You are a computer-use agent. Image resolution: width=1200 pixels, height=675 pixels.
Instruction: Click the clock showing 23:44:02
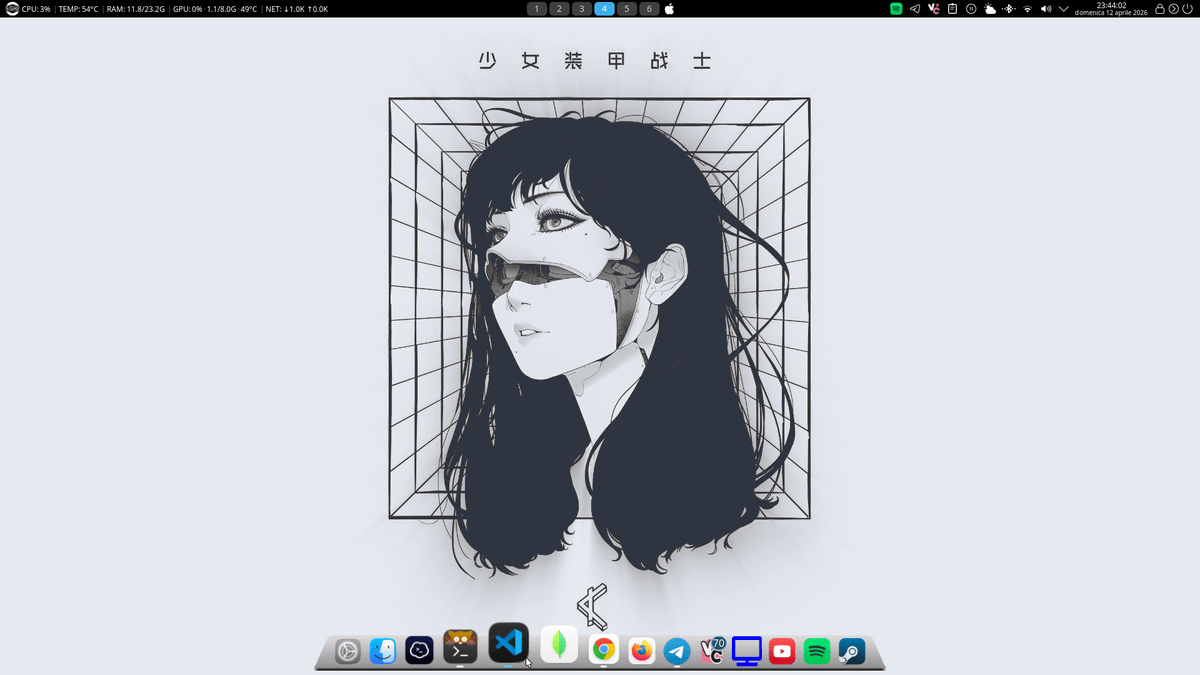point(1111,5)
